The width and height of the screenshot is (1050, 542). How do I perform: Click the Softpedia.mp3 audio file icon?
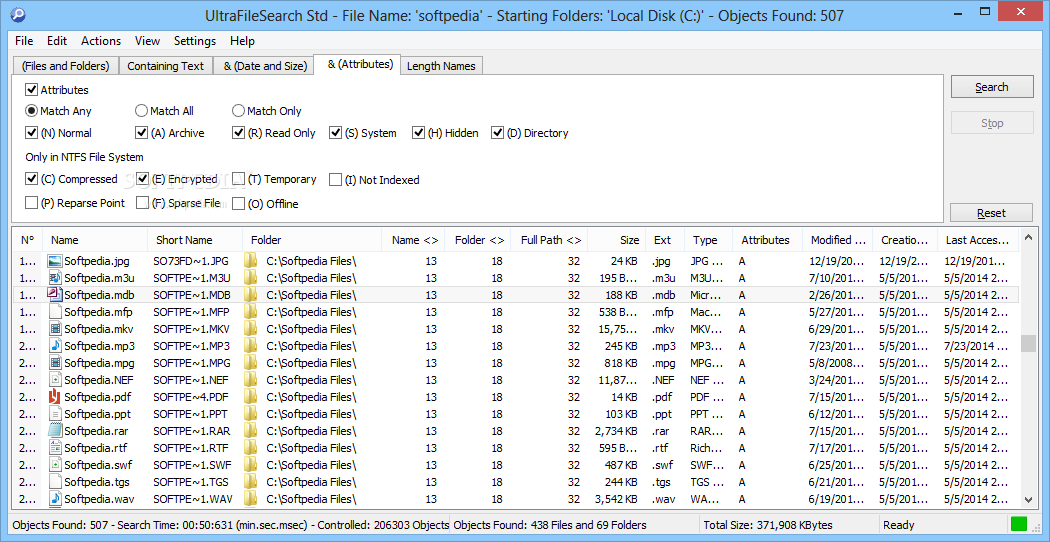point(55,346)
